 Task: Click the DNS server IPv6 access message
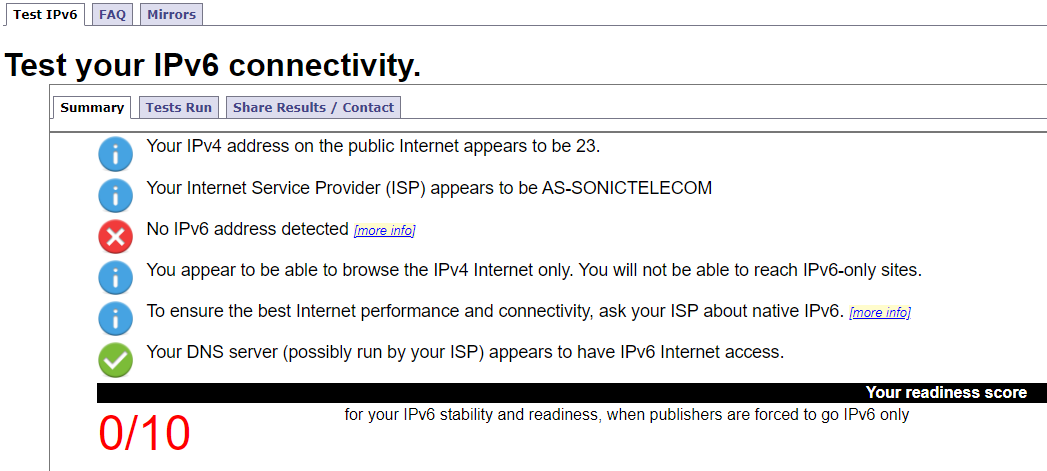pos(465,352)
